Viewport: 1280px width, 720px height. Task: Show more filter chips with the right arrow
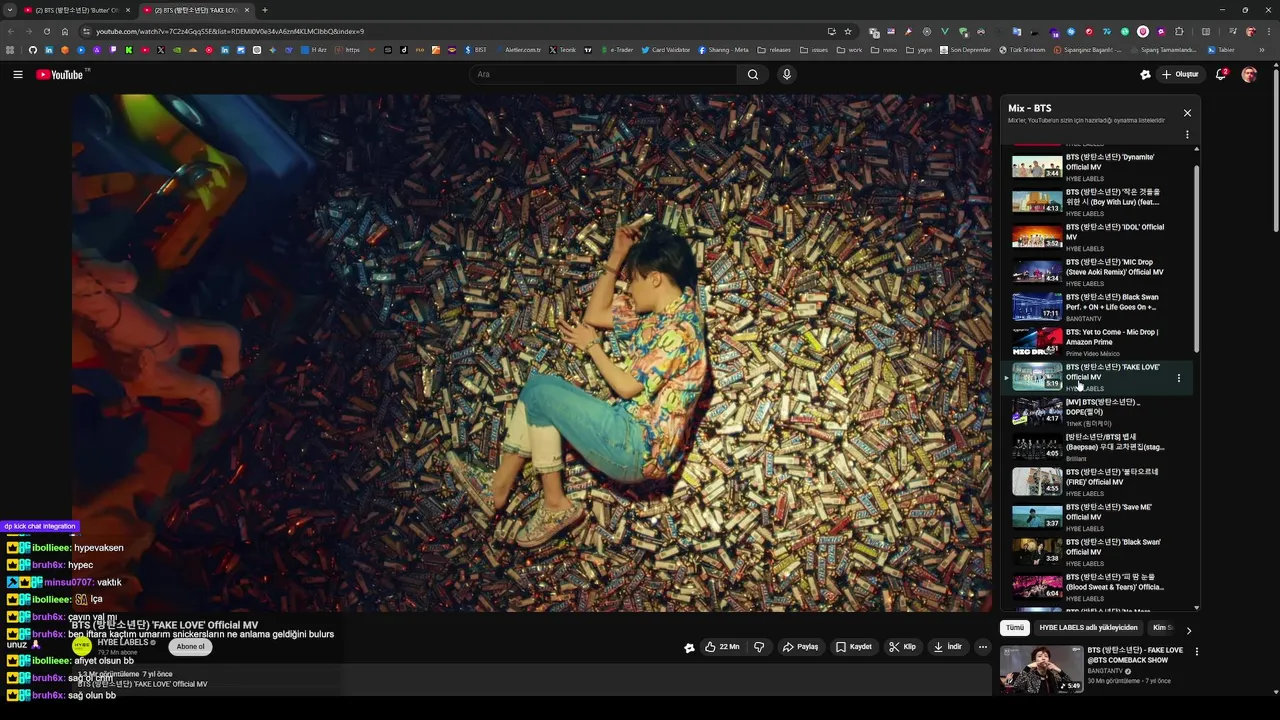coord(1188,630)
